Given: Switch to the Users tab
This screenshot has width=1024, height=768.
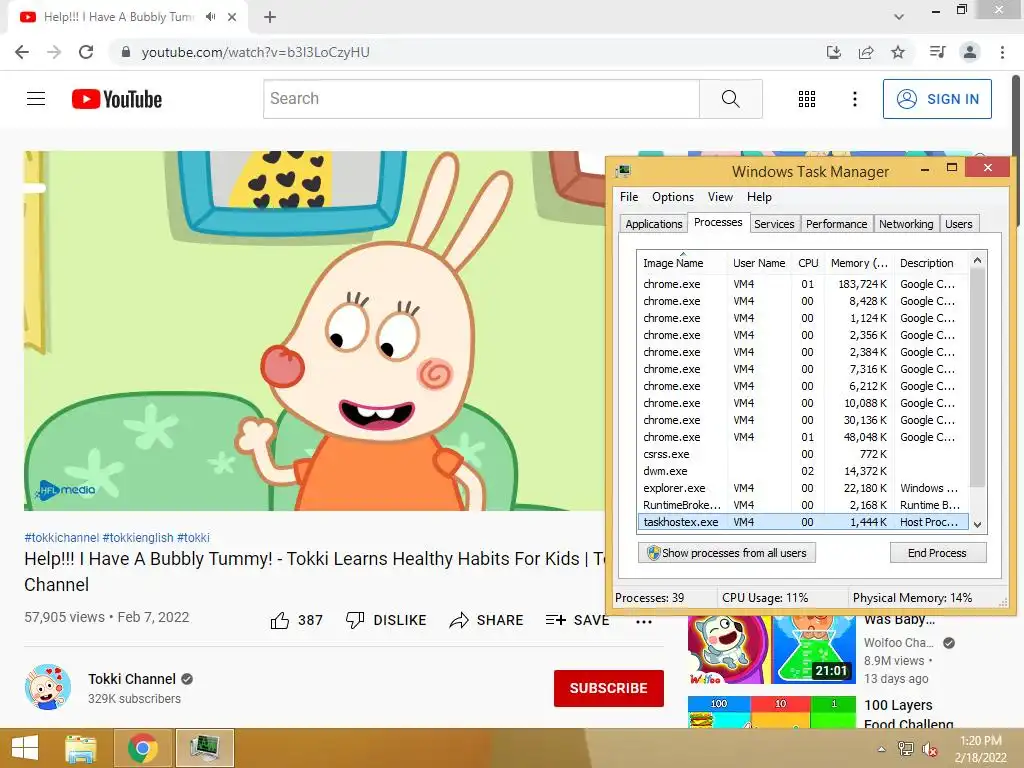Looking at the screenshot, I should [958, 224].
